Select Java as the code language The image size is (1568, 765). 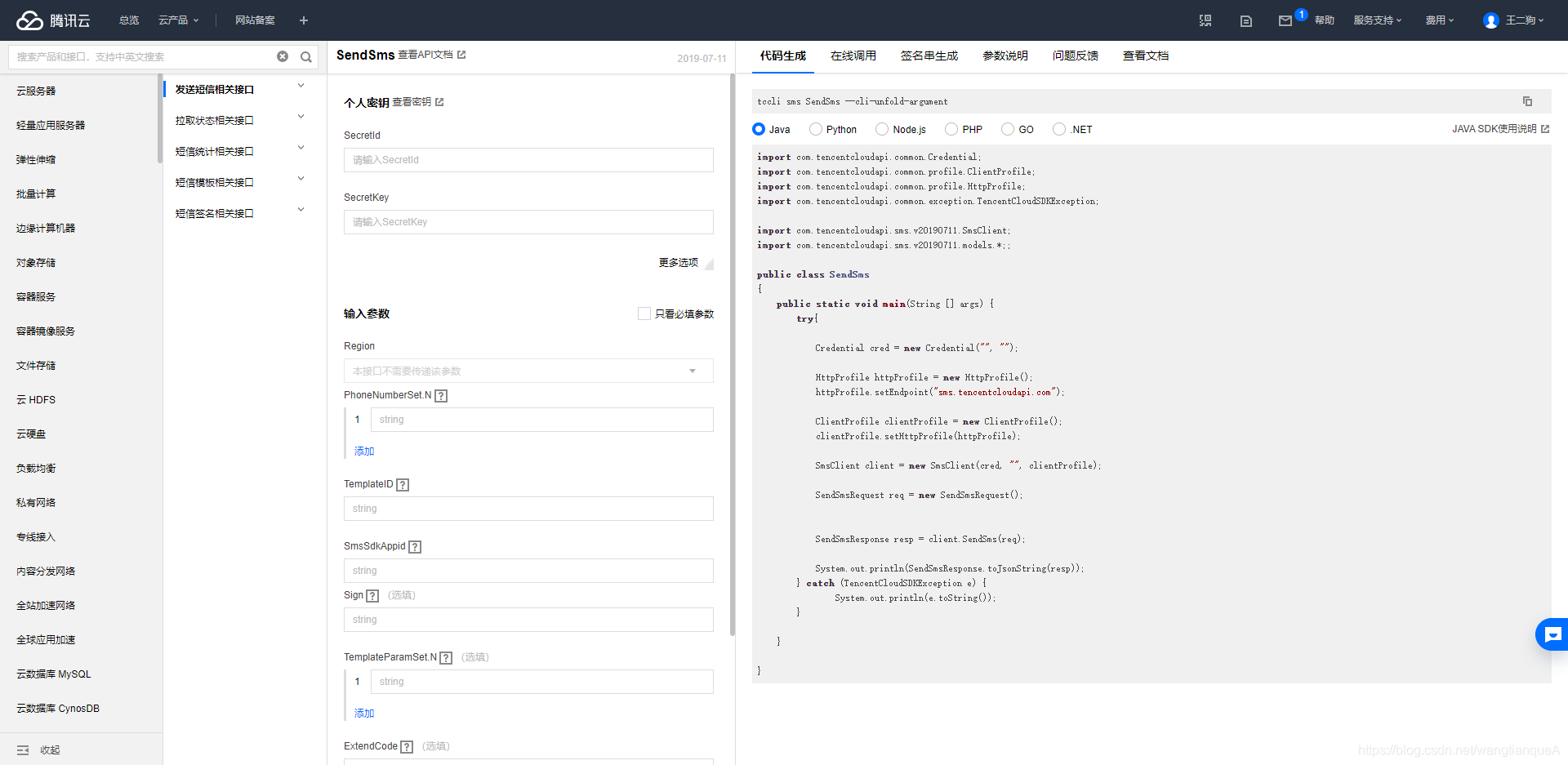759,129
